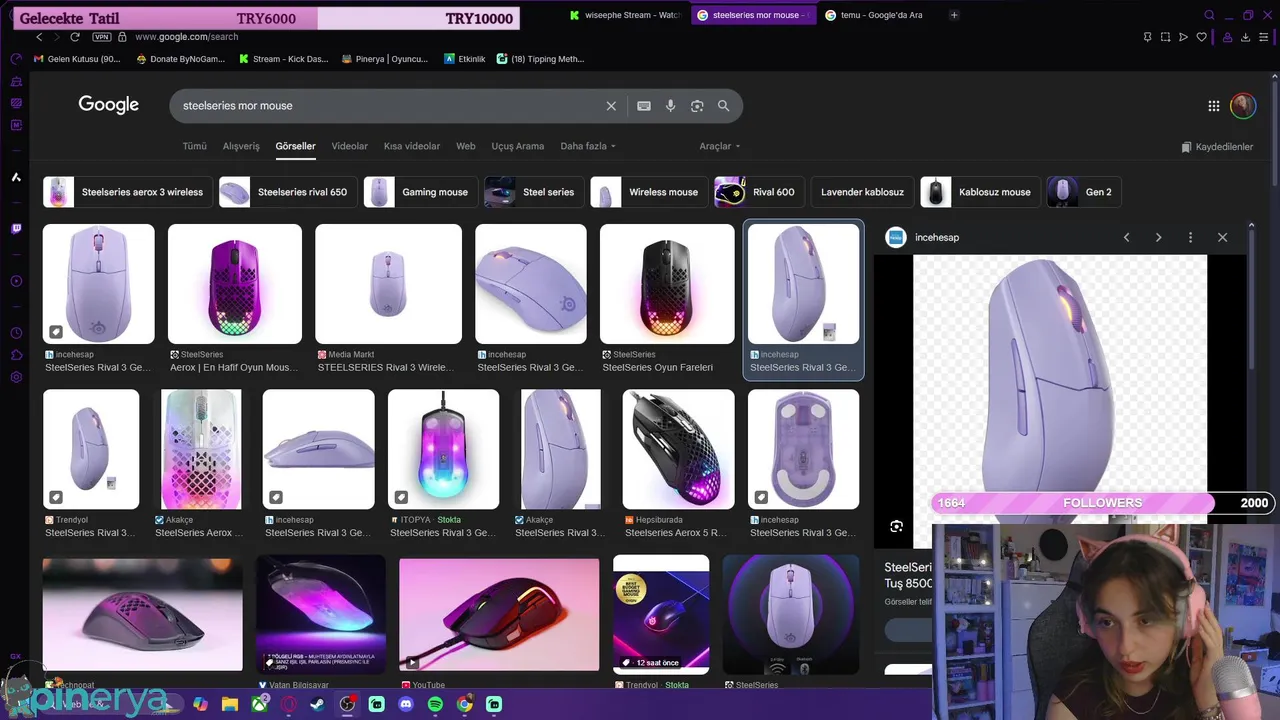Viewport: 1280px width, 720px height.
Task: Show next image in preview panel
Action: [x=1158, y=238]
